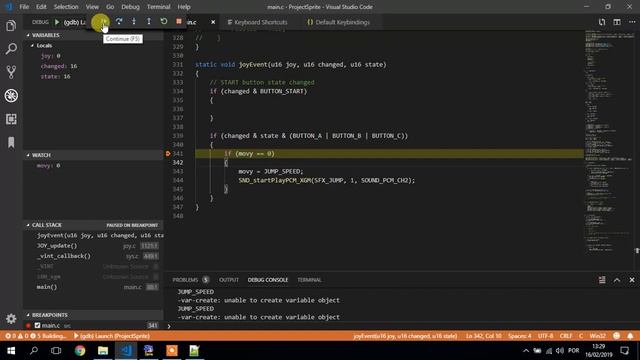640x360 pixels.
Task: Open the Bookmarks view in activity bar
Action: [11, 142]
